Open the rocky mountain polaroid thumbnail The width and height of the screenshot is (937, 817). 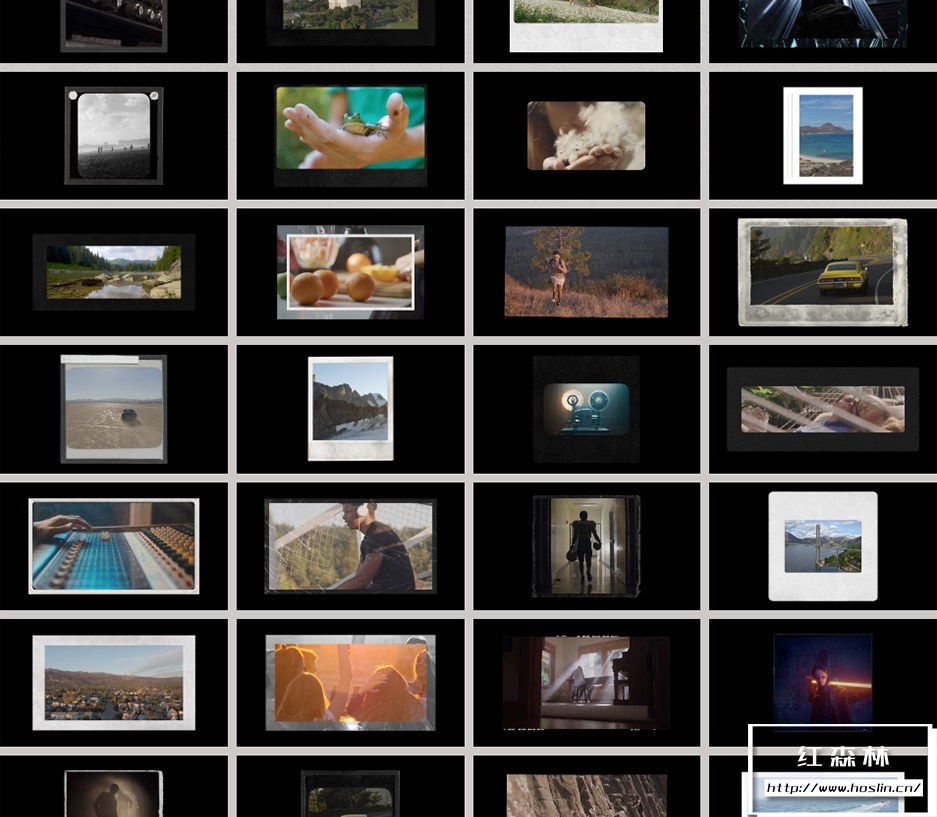[x=350, y=409]
